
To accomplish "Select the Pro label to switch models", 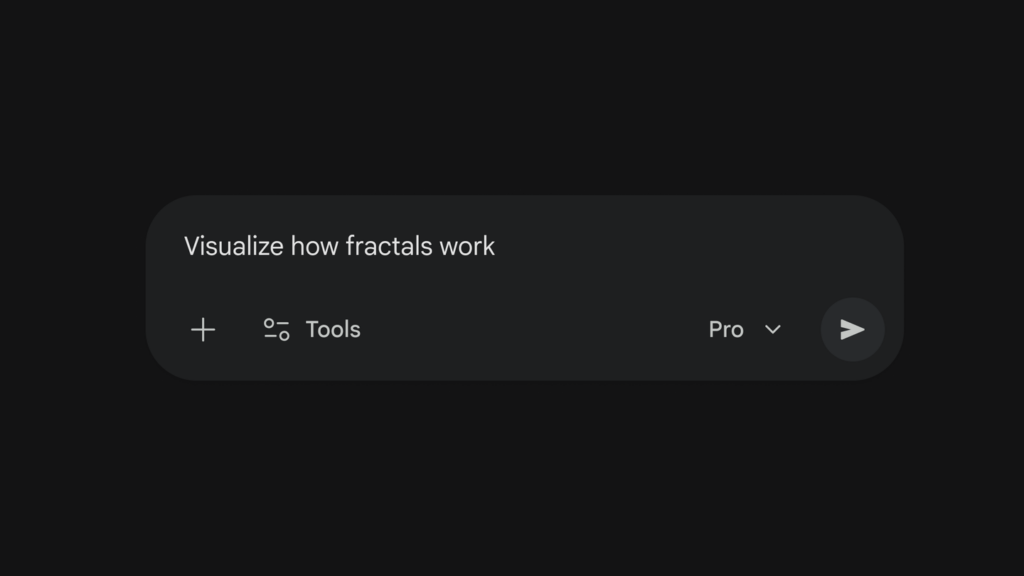I will pos(727,329).
